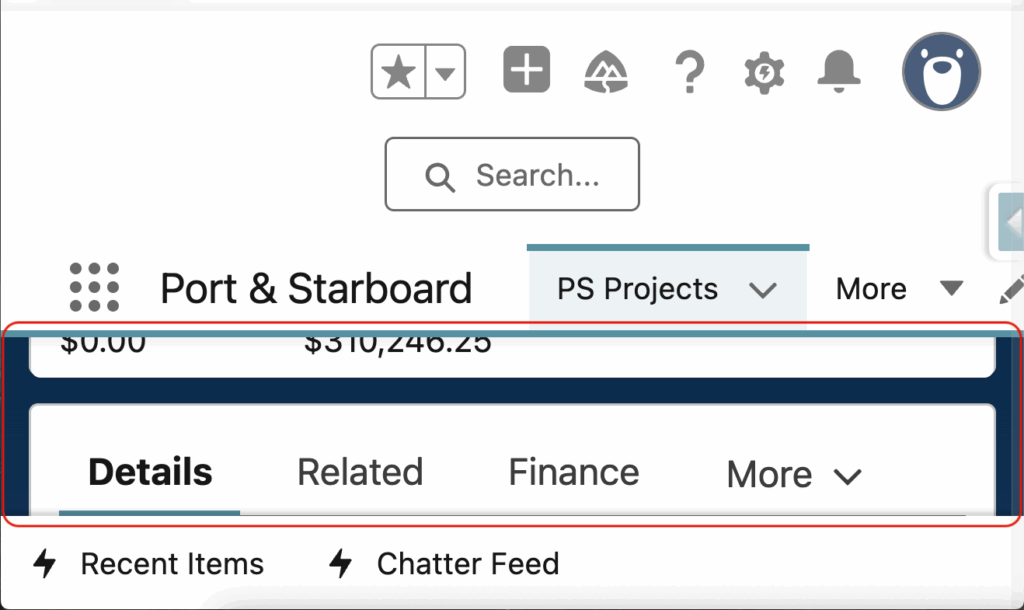Expand the More record tabs dropdown

point(794,475)
